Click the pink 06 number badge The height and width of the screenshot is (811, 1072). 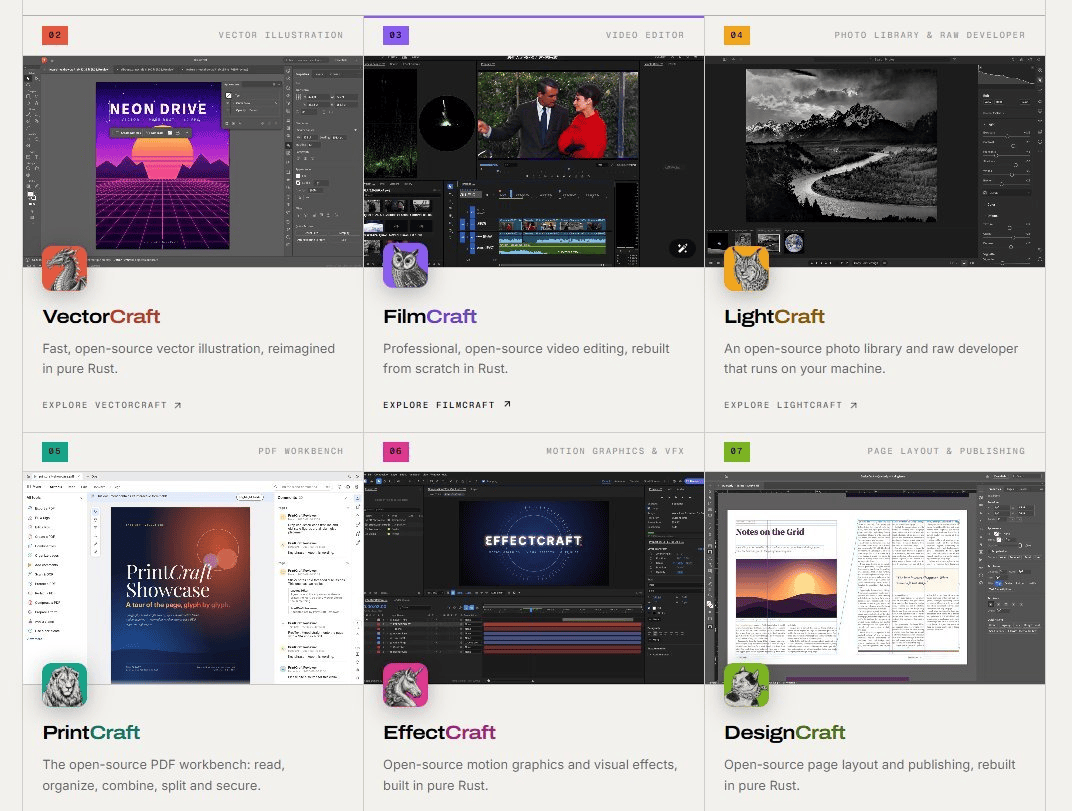(396, 451)
